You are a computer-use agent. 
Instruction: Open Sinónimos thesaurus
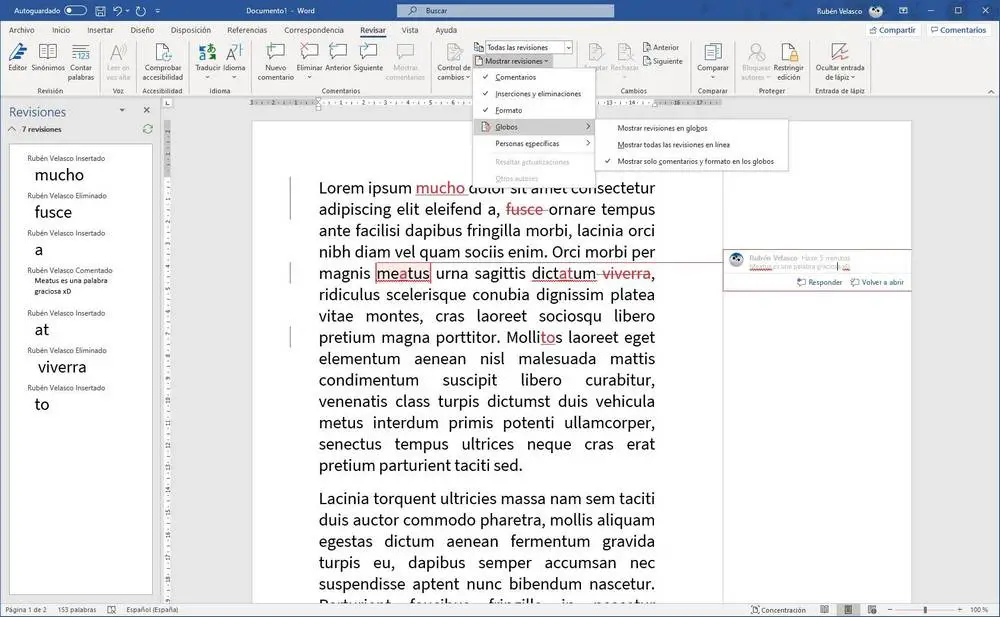tap(48, 56)
